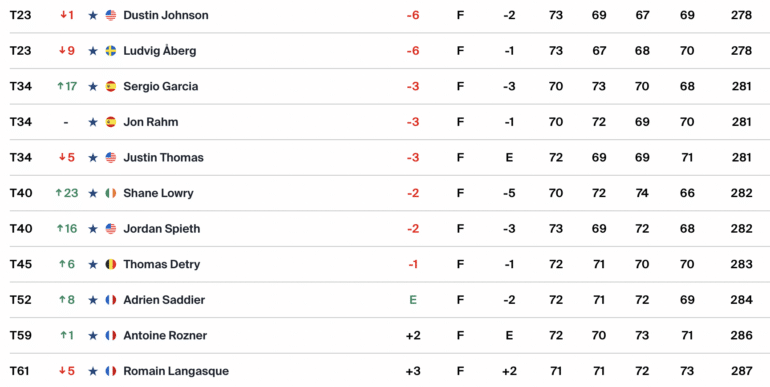Toggle favorite star for Jon Rahm
The width and height of the screenshot is (770, 387).
93,122
